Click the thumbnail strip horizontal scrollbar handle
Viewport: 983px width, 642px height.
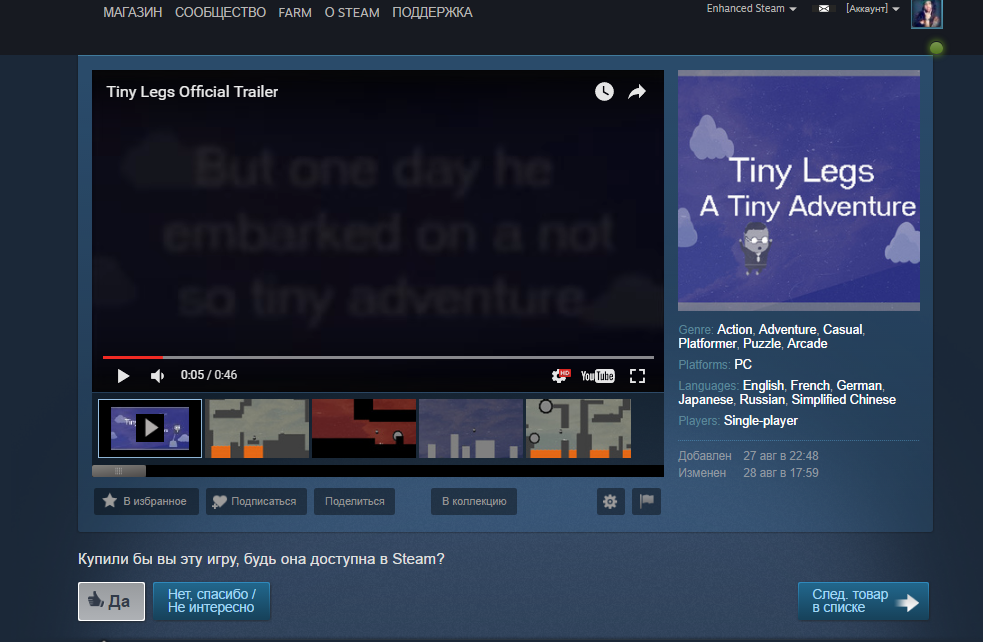[118, 471]
